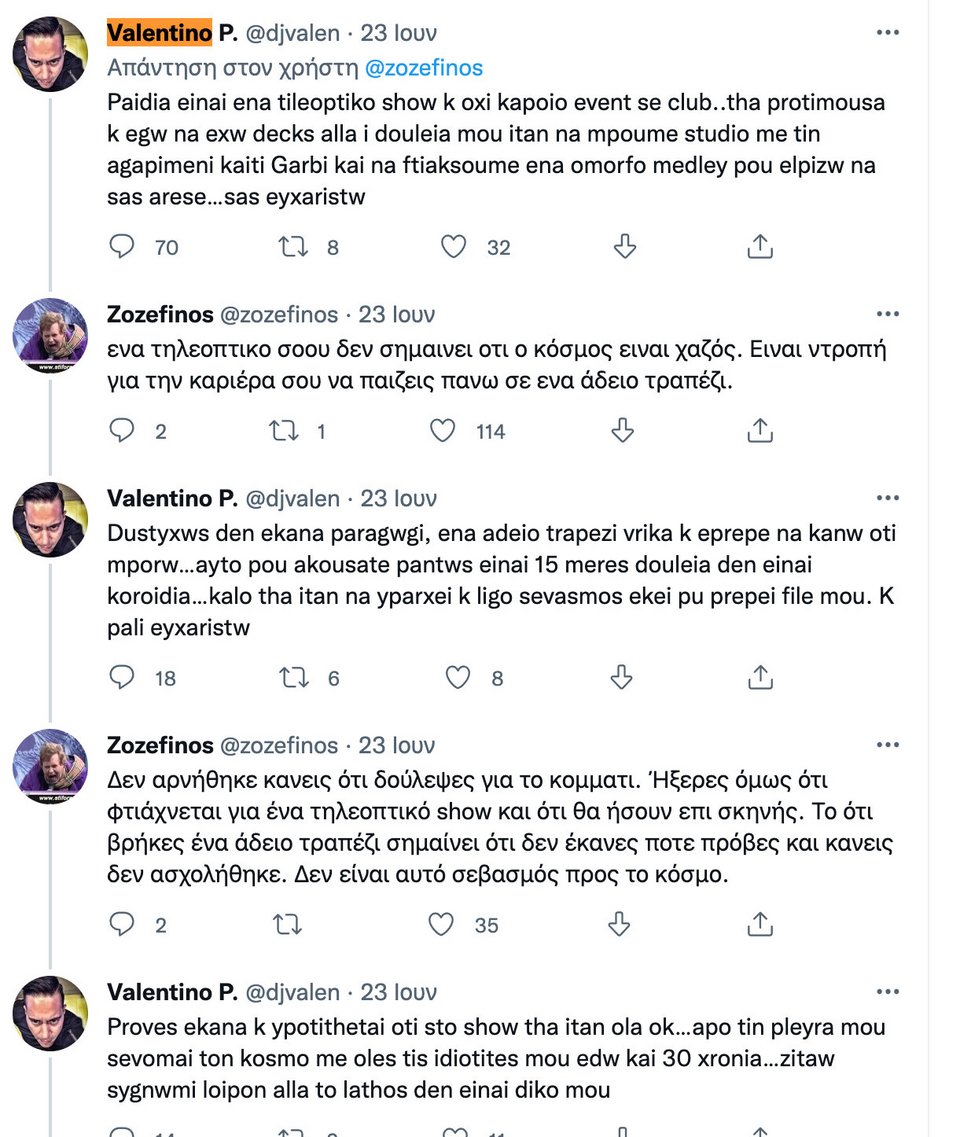
Task: Retweet the first Valentino tweet with 8 retweets
Action: coord(294,247)
